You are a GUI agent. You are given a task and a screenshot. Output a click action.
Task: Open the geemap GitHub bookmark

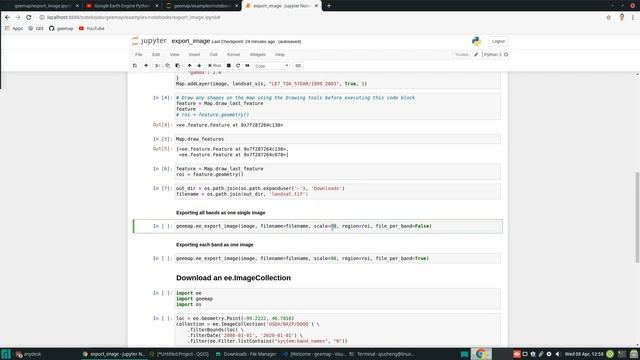click(61, 29)
